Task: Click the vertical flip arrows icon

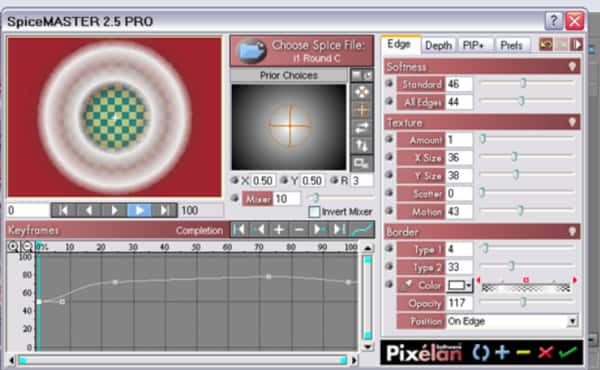Action: click(x=362, y=145)
